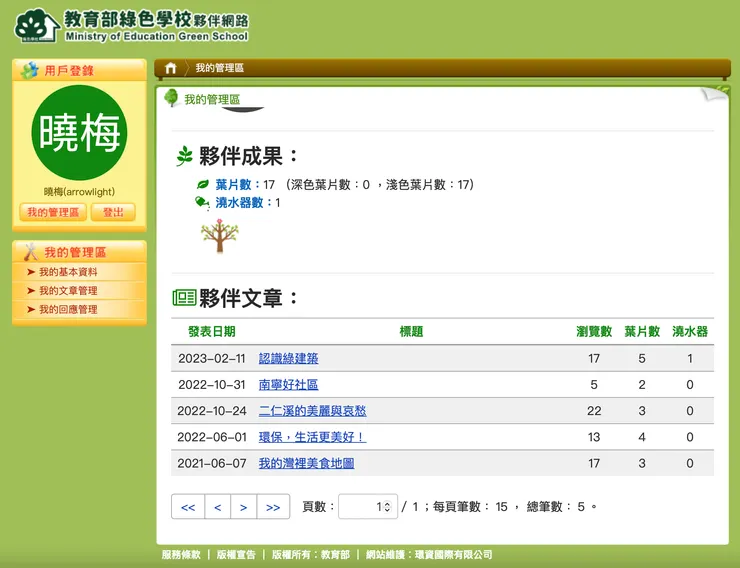Click watering can count 1 in 認識綠建築 row
Image resolution: width=740 pixels, height=568 pixels.
coord(690,359)
